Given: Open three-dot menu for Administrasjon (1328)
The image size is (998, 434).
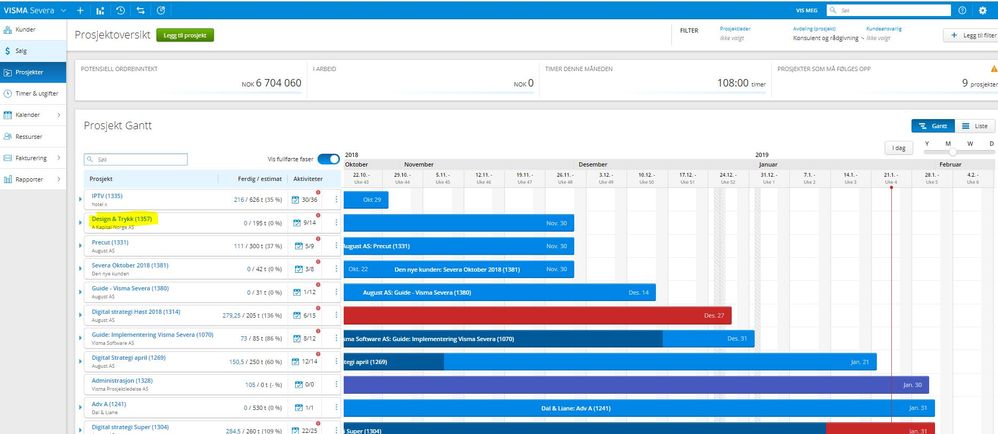Looking at the screenshot, I should click(336, 384).
